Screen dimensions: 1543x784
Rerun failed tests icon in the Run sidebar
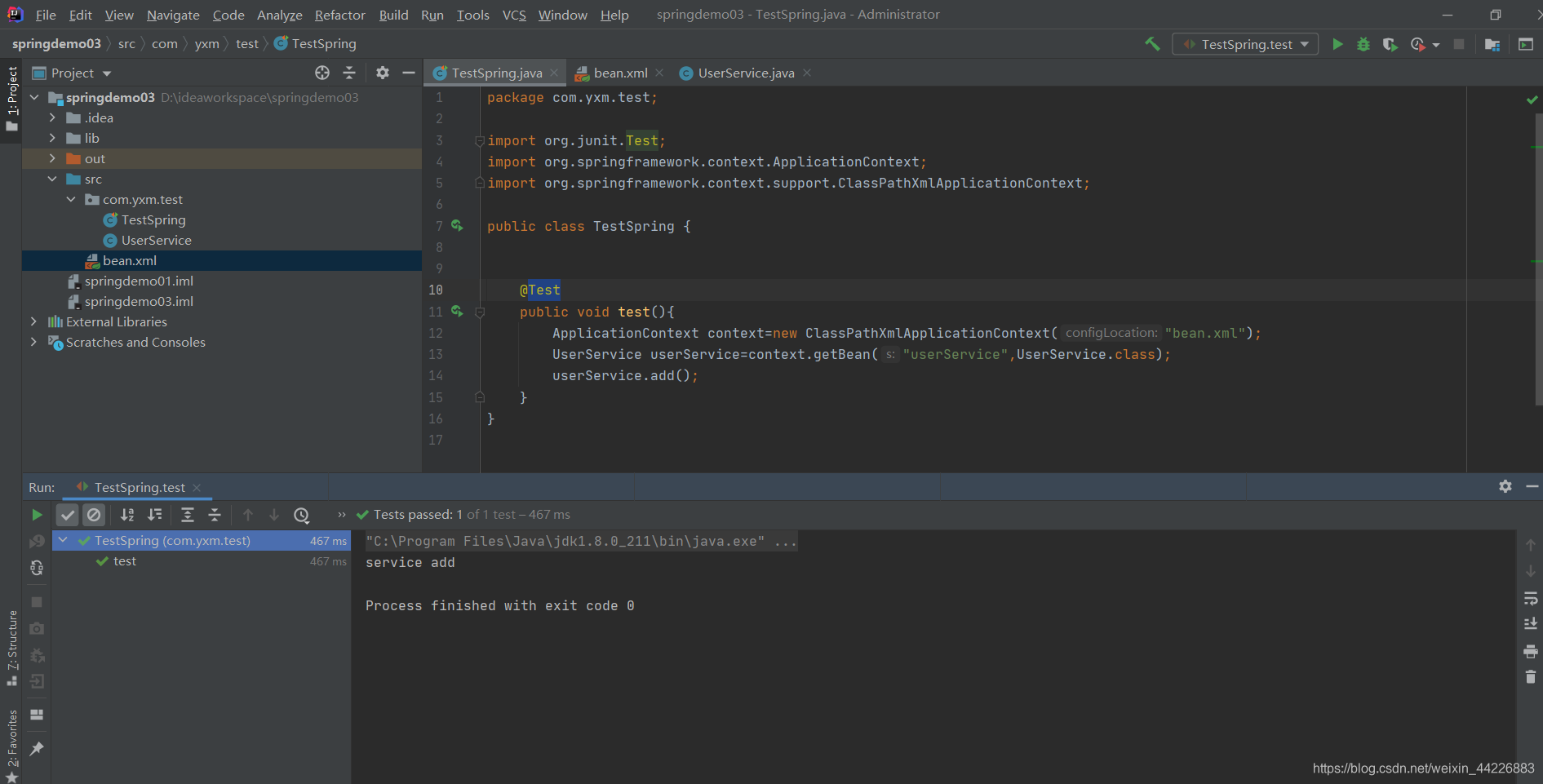coord(37,542)
